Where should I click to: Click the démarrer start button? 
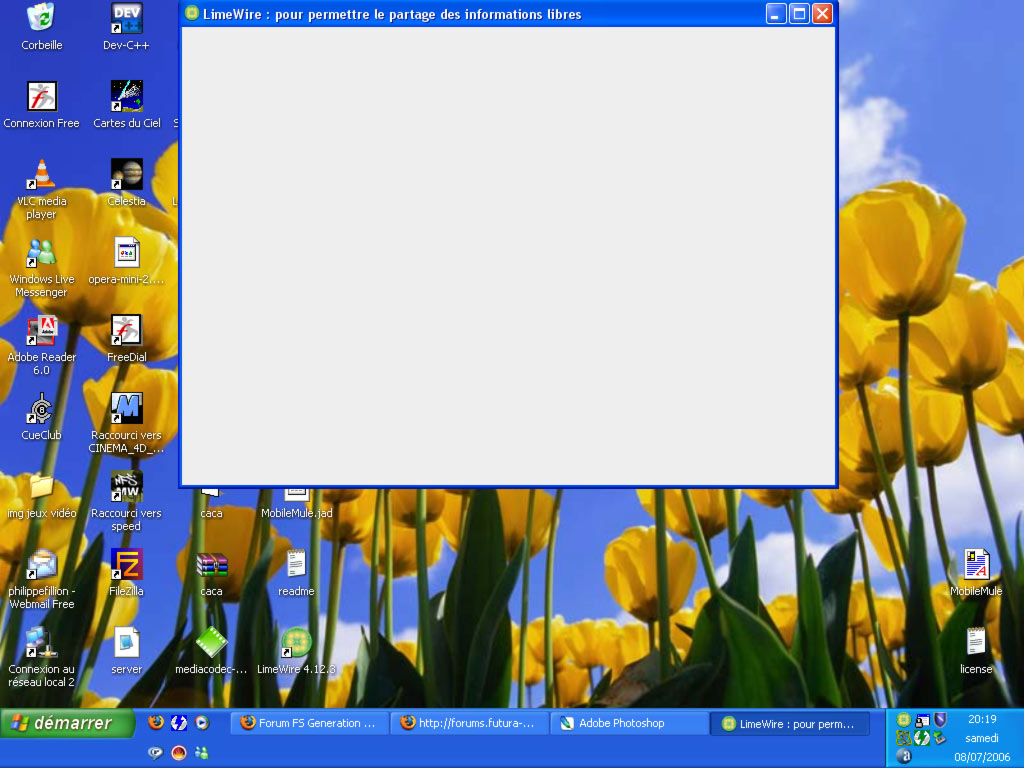67,723
